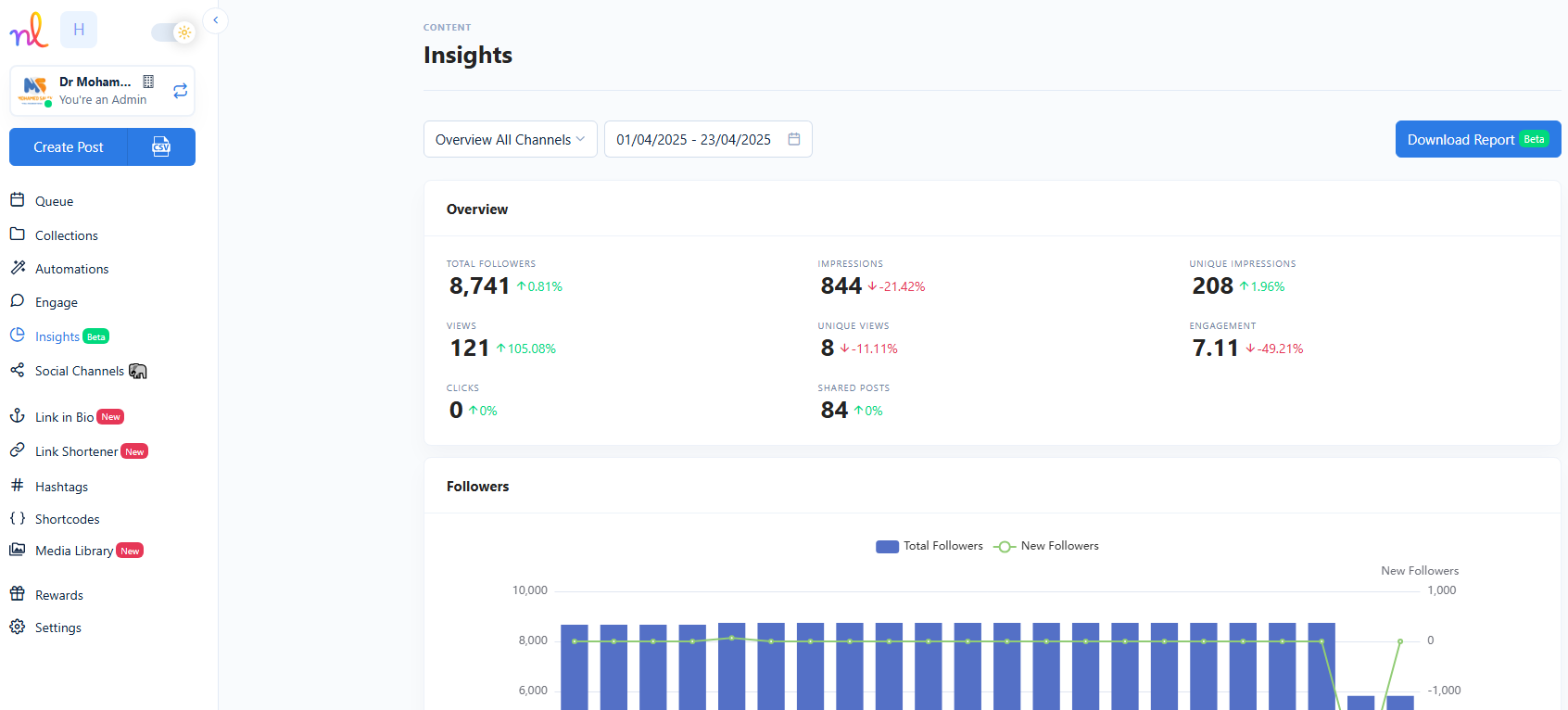Click the 105.08% views change
The height and width of the screenshot is (710, 1568).
(526, 349)
